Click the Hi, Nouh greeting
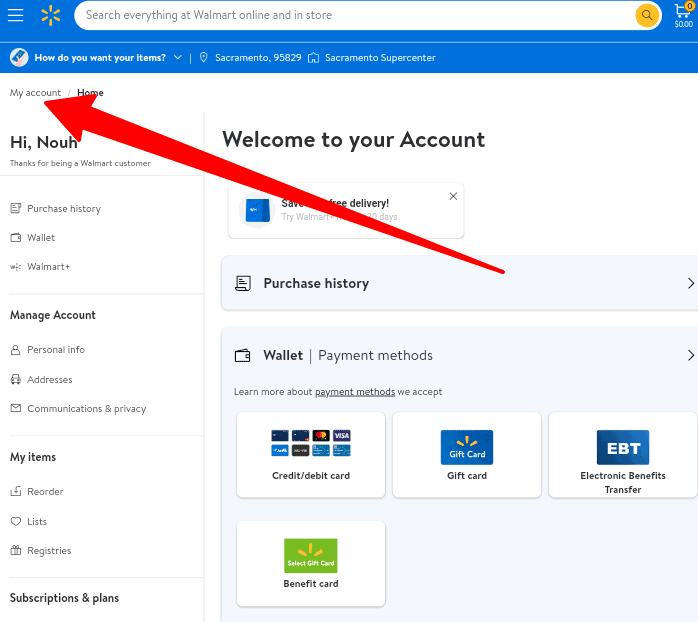Screen dimensions: 698x622 [44, 142]
